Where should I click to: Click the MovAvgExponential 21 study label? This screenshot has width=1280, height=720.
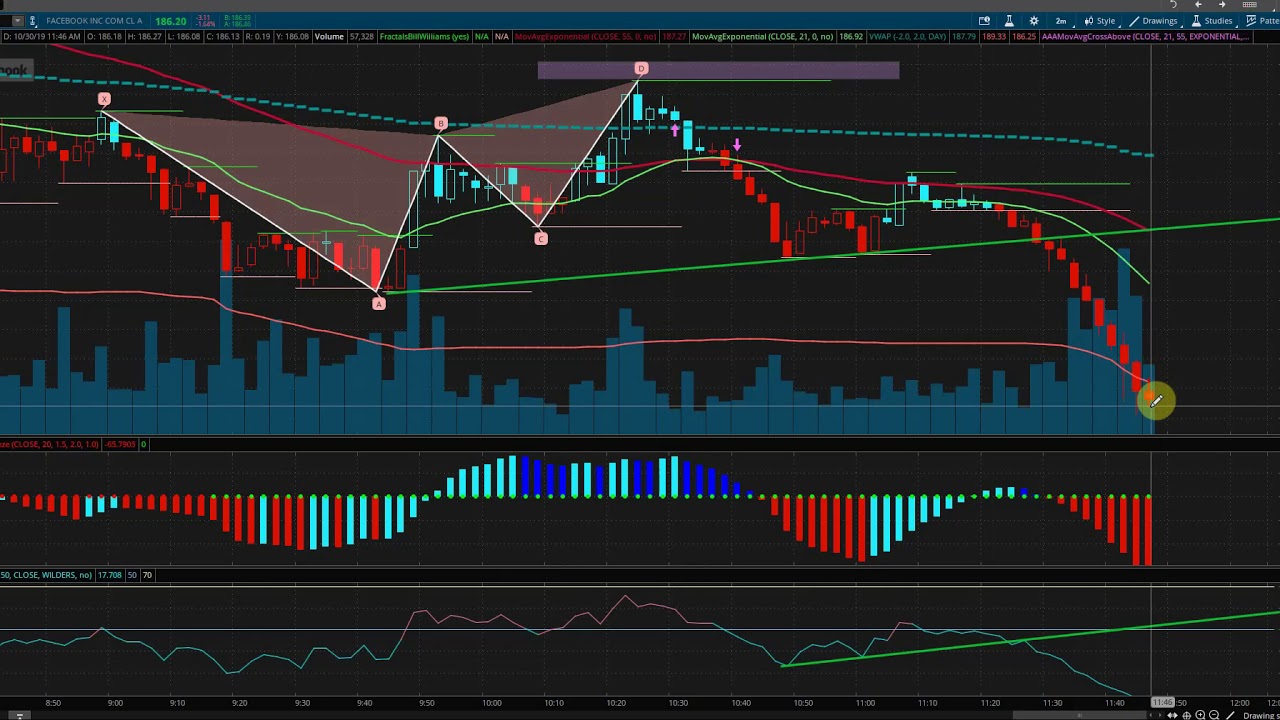point(763,37)
